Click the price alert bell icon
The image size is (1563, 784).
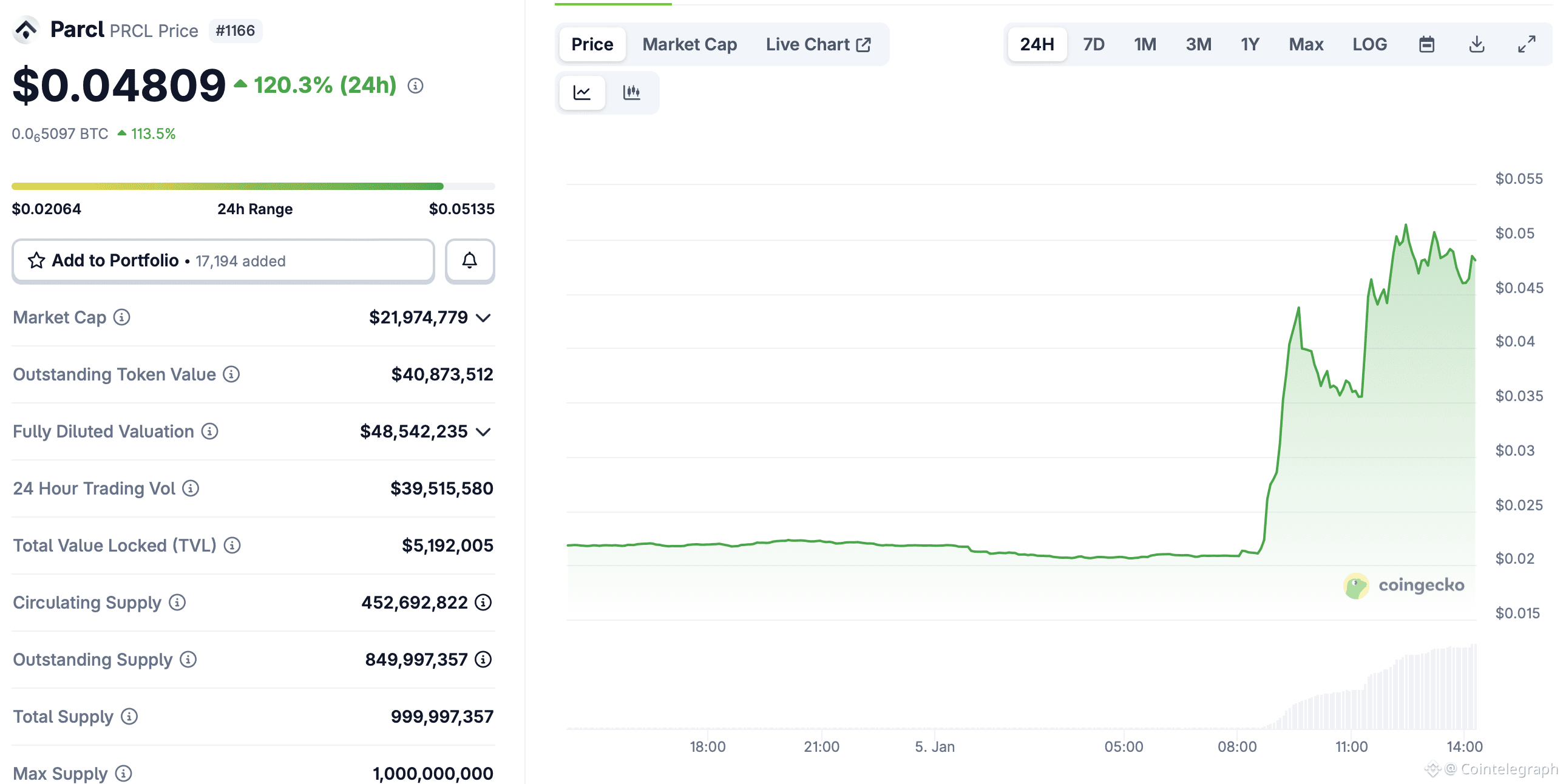469,260
